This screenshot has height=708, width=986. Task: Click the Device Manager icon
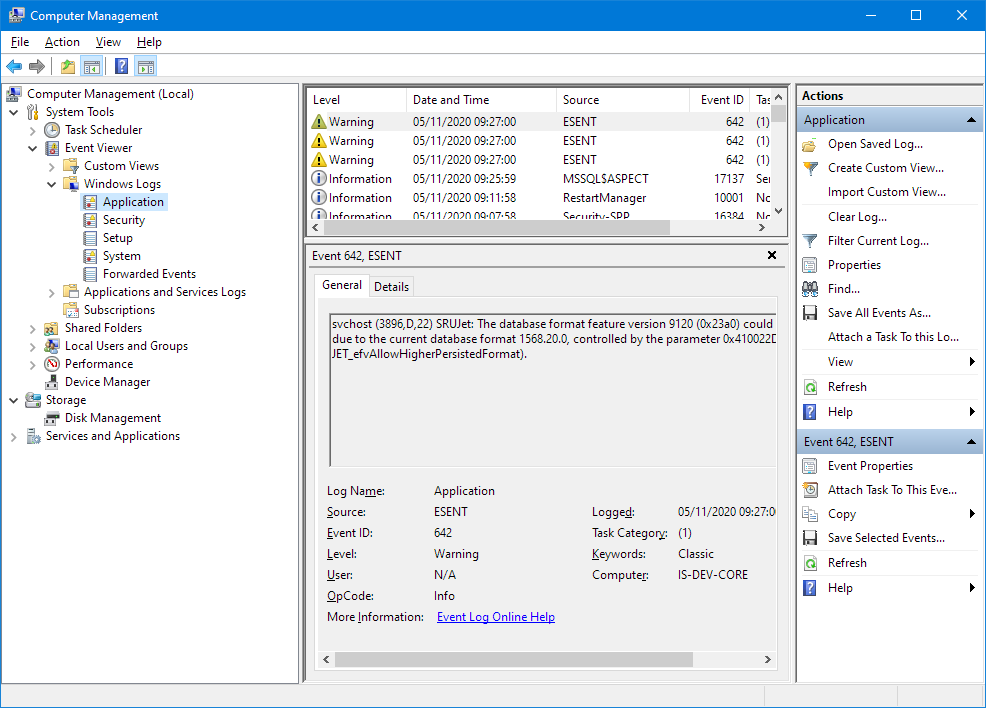pos(52,382)
